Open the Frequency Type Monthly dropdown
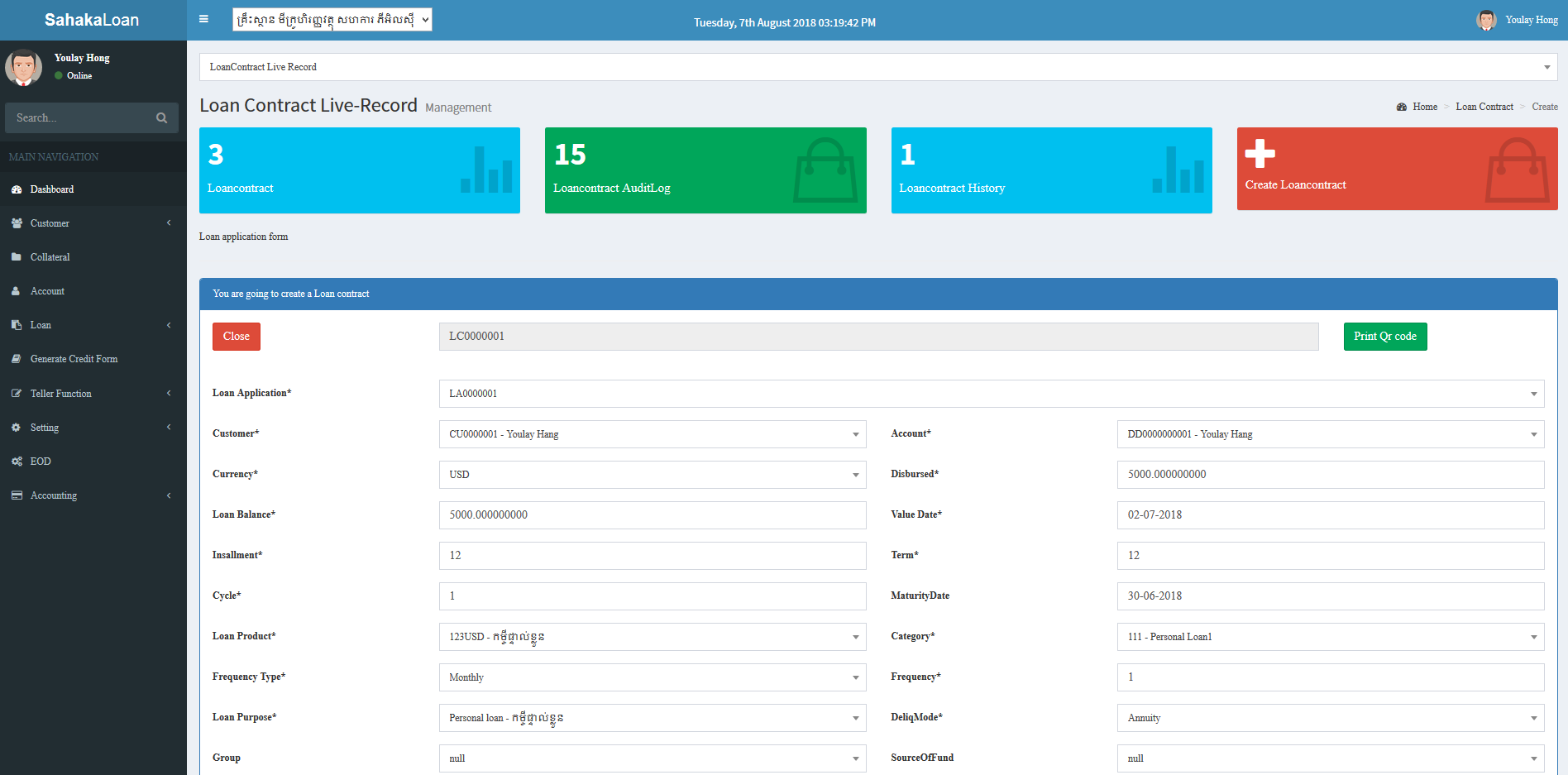Image resolution: width=1568 pixels, height=775 pixels. click(652, 677)
